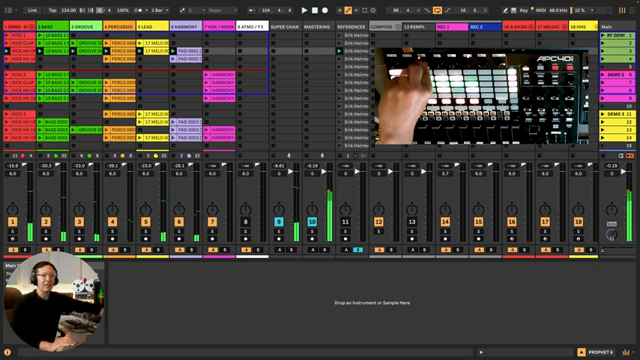Launch the KICK 1 clip
Viewport: 640px width, 360px height.
click(x=7, y=36)
